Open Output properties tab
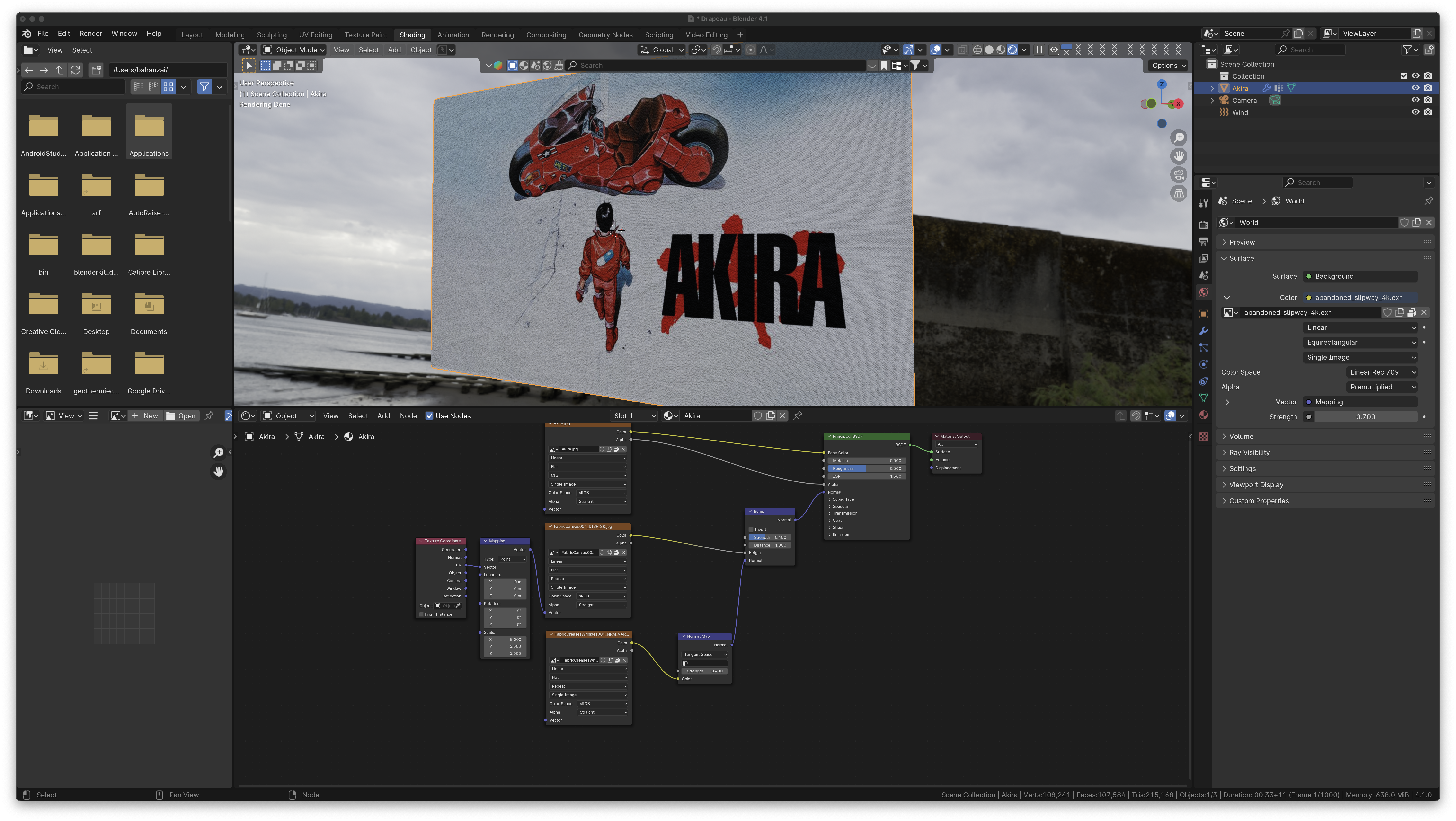This screenshot has height=821, width=1456. [x=1203, y=242]
